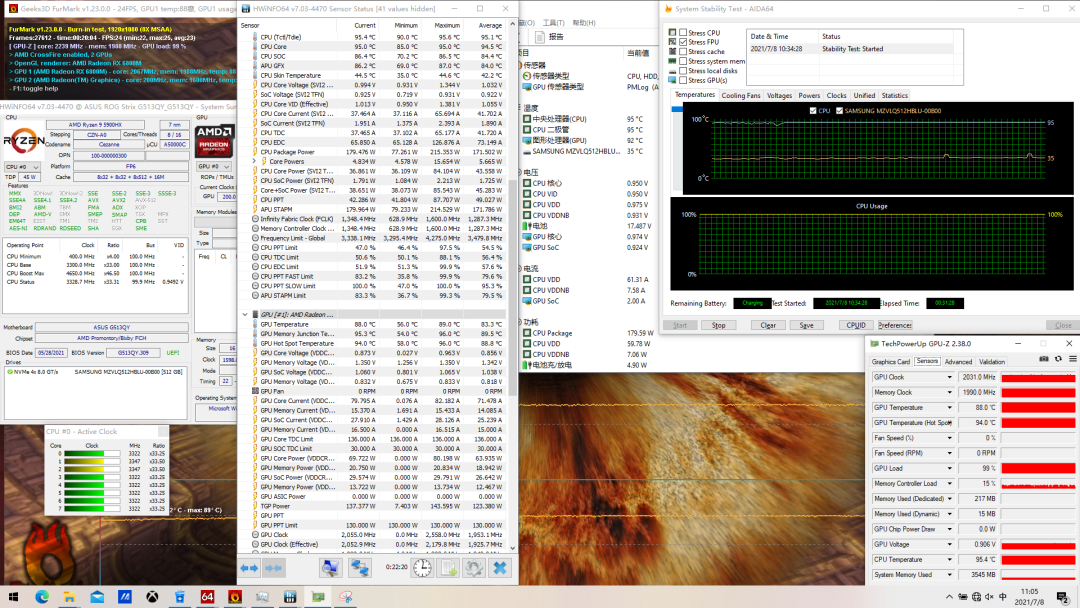Click HWiNFO logging sheet icon
Screen dimensions: 1080x608
(448, 567)
